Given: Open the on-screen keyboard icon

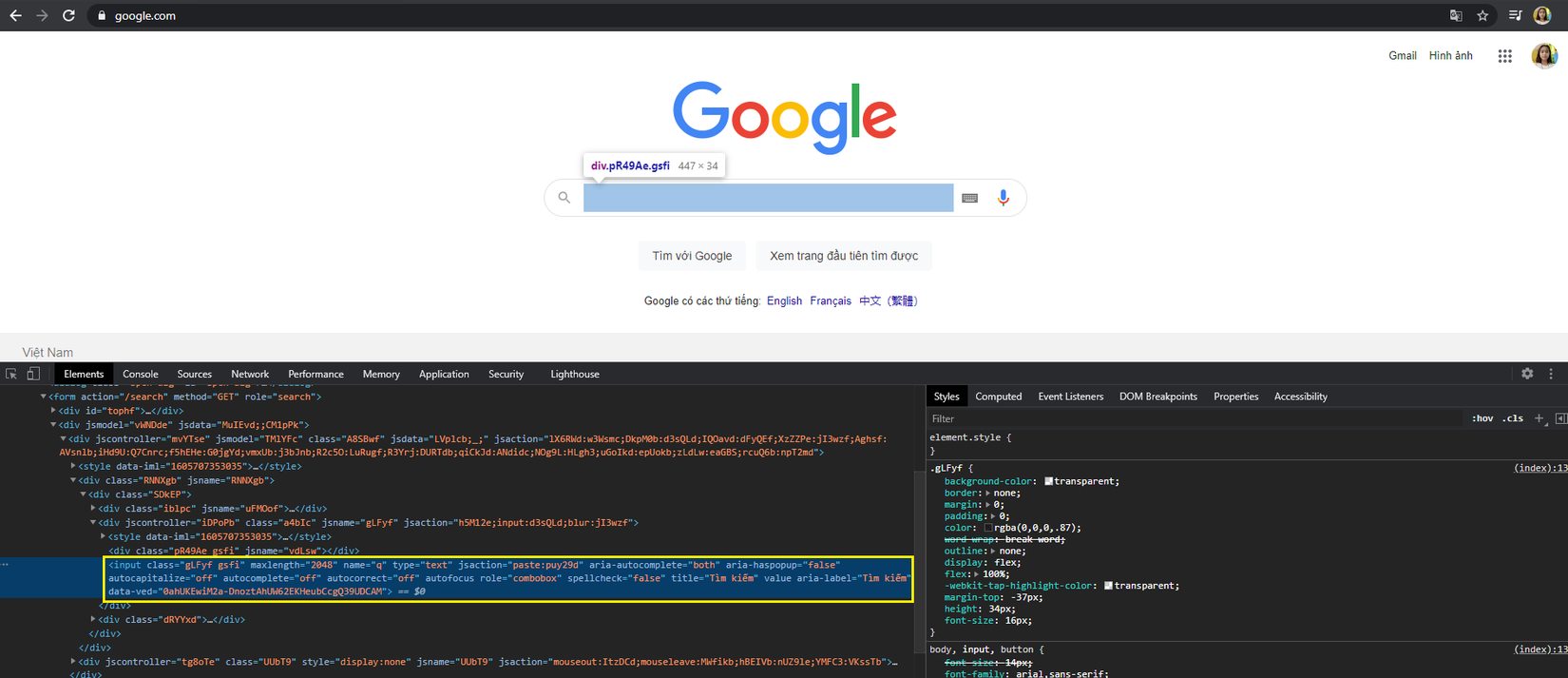Looking at the screenshot, I should (969, 198).
